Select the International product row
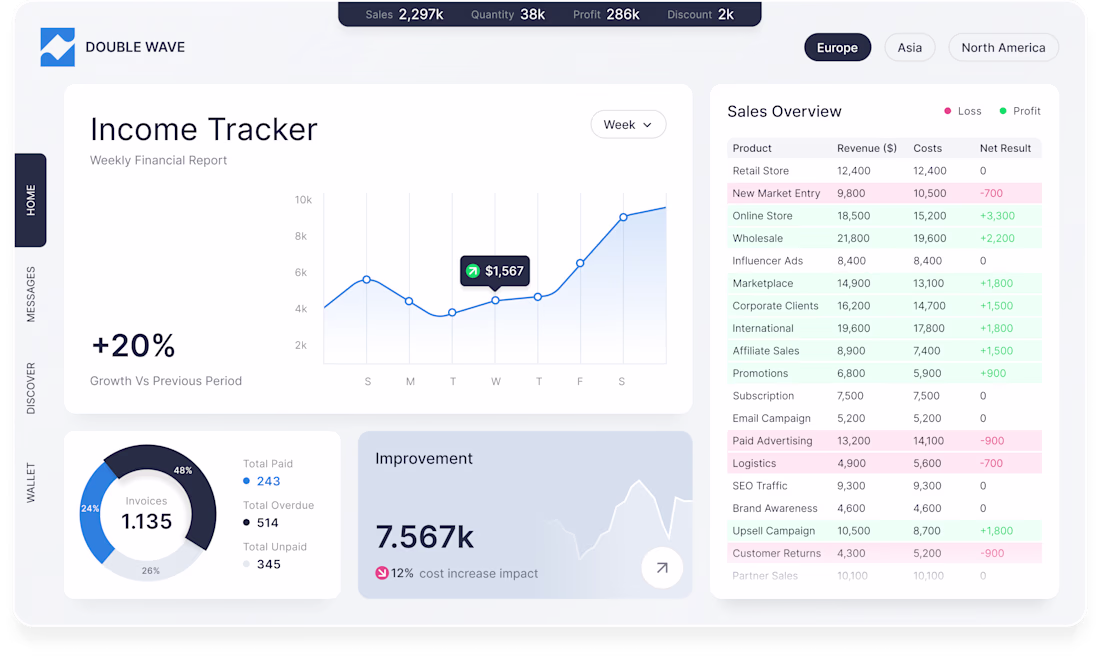Image resolution: width=1100 pixels, height=656 pixels. 884,328
